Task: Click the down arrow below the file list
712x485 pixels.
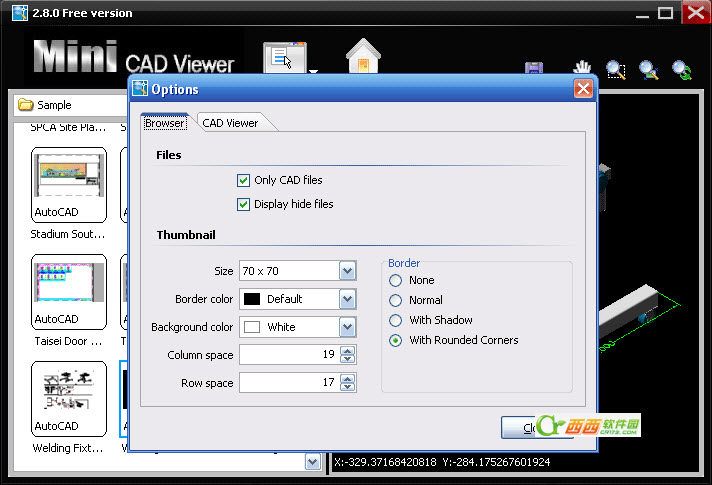Action: click(x=312, y=462)
